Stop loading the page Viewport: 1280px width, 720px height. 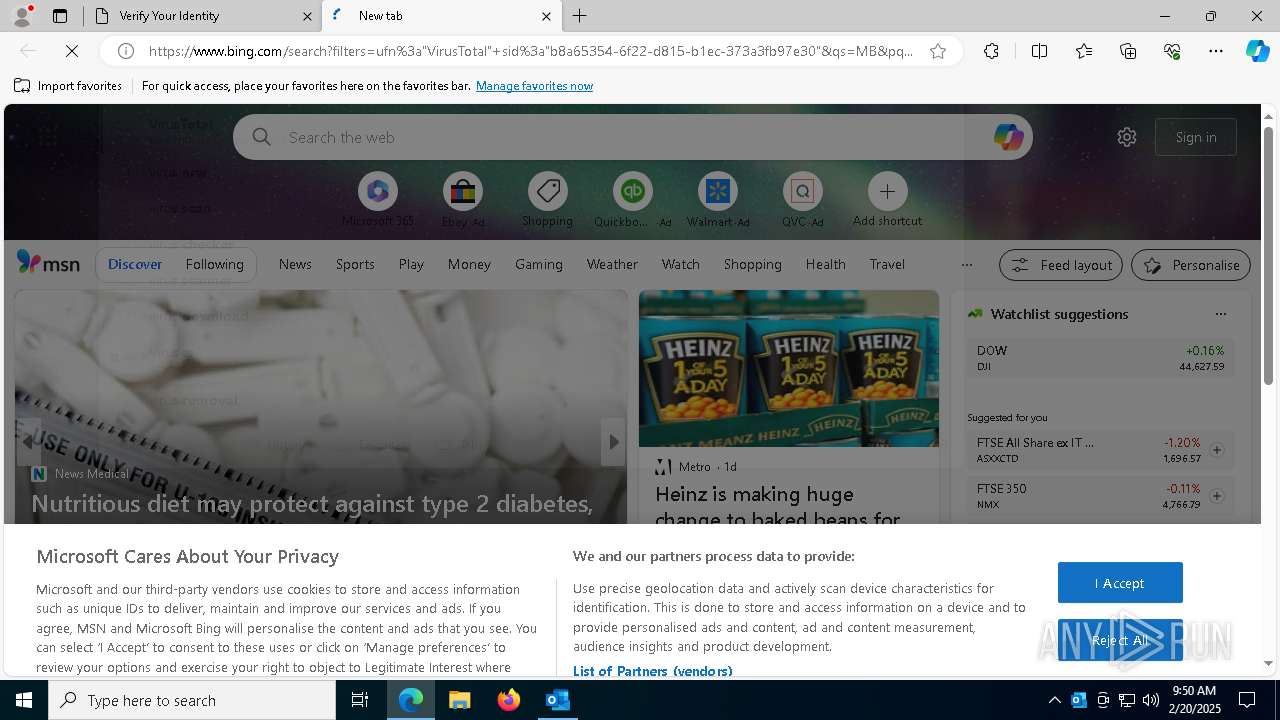coord(71,51)
